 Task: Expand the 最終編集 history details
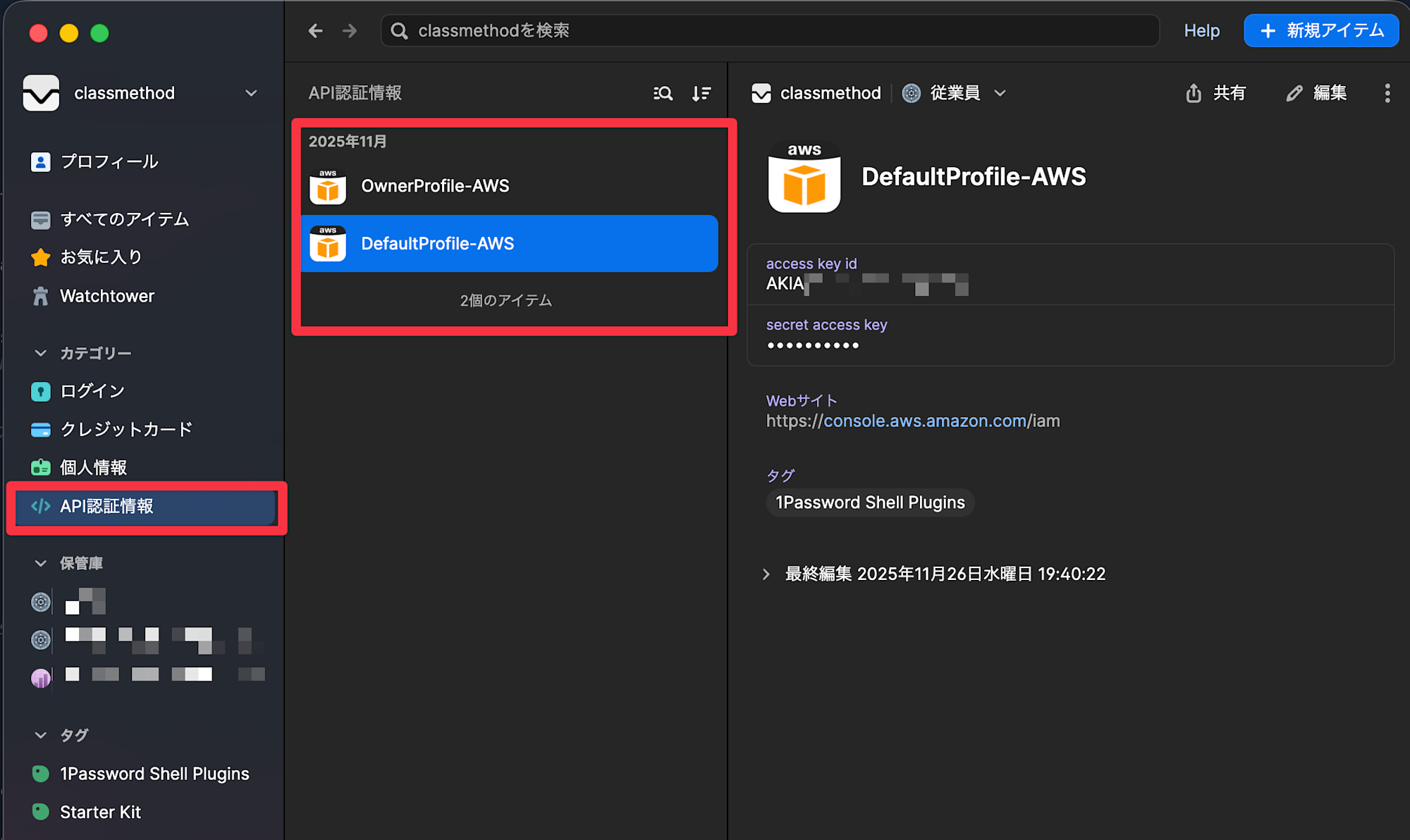pyautogui.click(x=766, y=574)
